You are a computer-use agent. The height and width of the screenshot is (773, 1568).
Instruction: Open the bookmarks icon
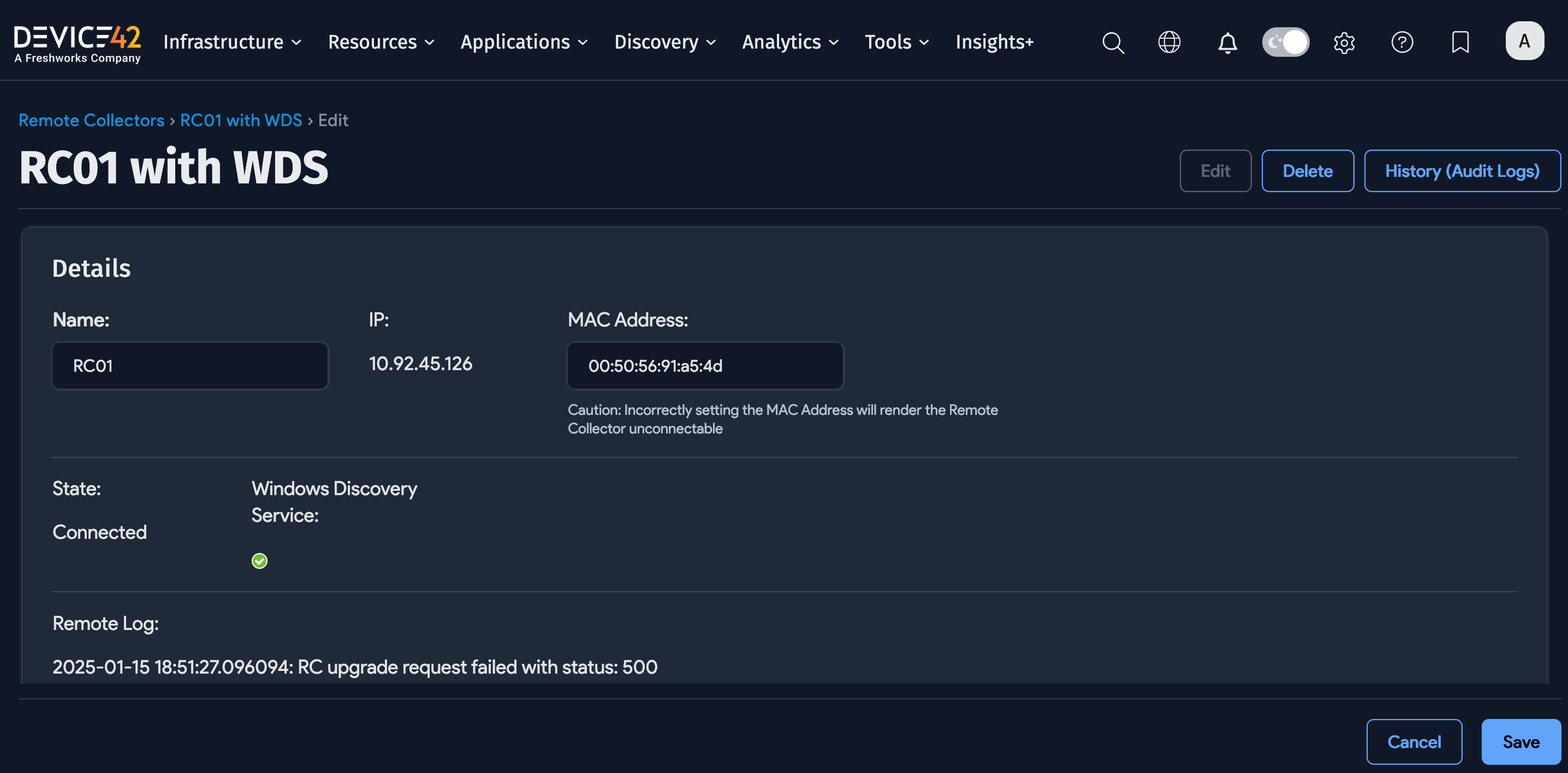click(1460, 42)
